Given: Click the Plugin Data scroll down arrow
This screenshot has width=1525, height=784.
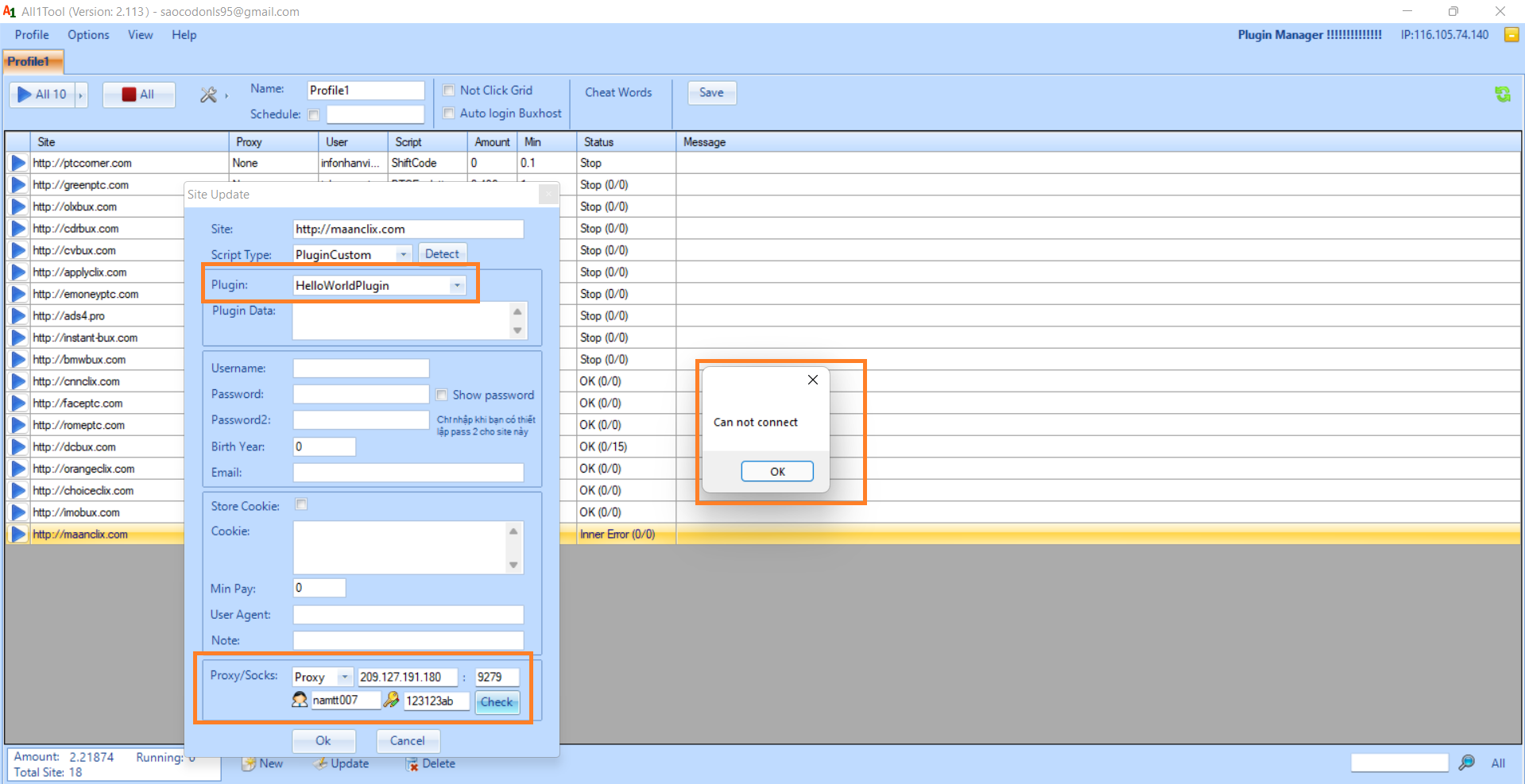Looking at the screenshot, I should coord(517,330).
